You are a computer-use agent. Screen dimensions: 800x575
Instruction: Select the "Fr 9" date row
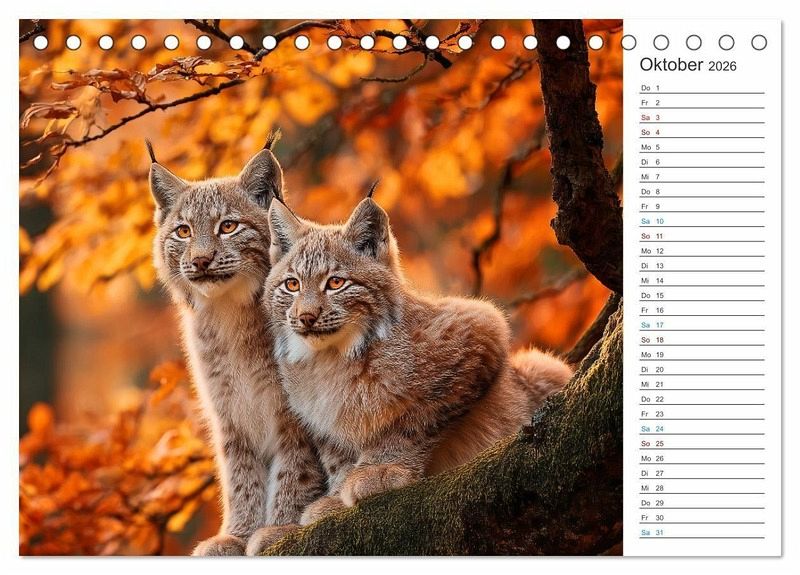click(x=702, y=206)
